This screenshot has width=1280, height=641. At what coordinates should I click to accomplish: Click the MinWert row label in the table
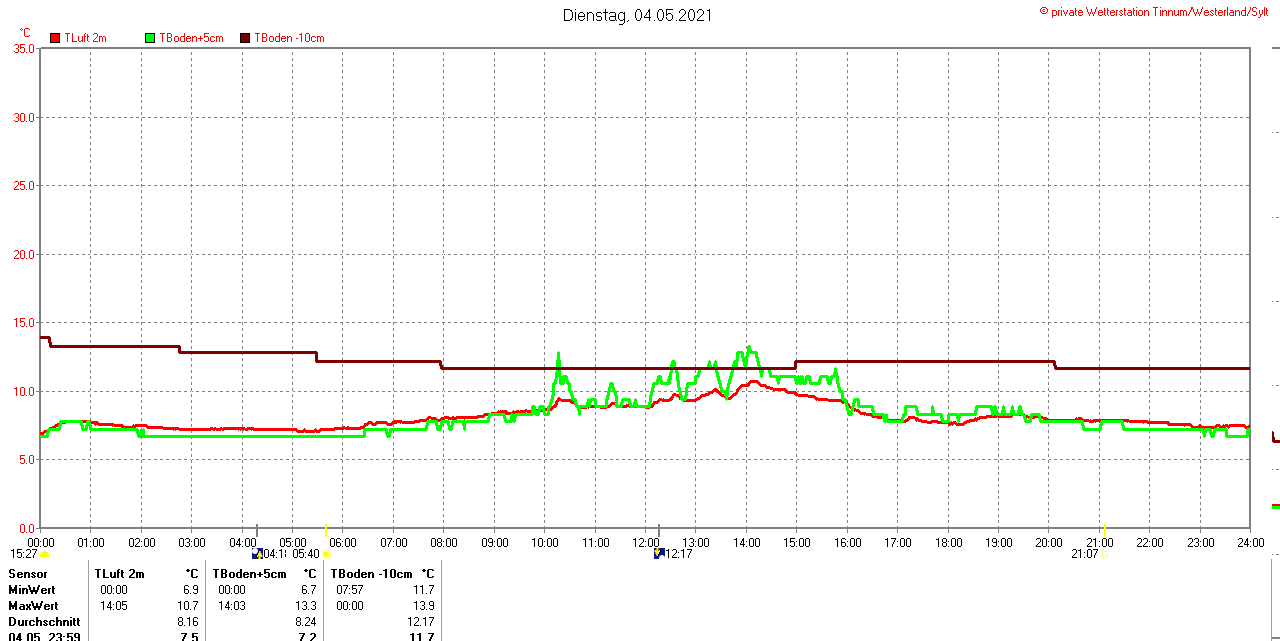(x=32, y=590)
